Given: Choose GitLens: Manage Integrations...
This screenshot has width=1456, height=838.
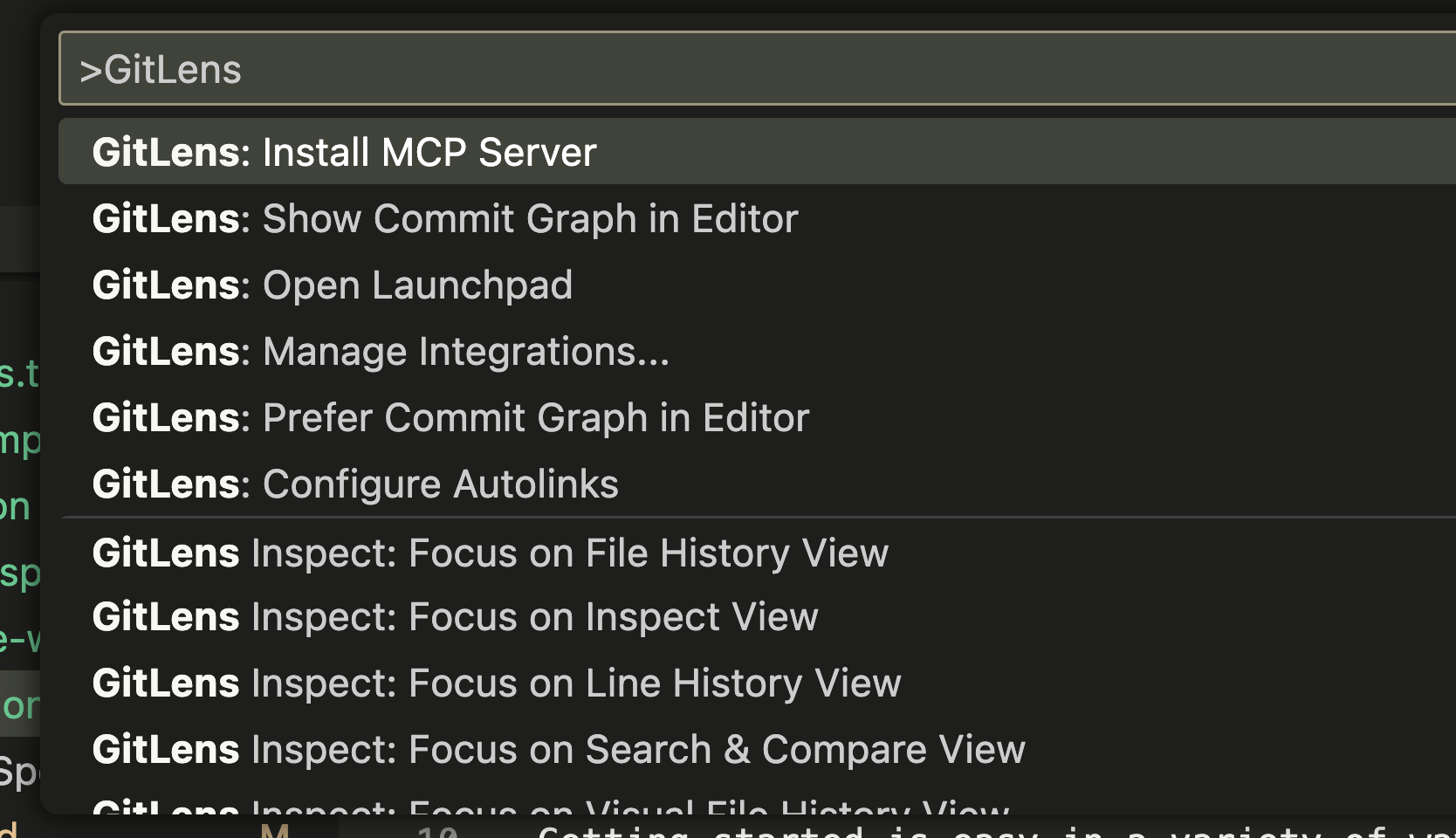Looking at the screenshot, I should pos(380,351).
